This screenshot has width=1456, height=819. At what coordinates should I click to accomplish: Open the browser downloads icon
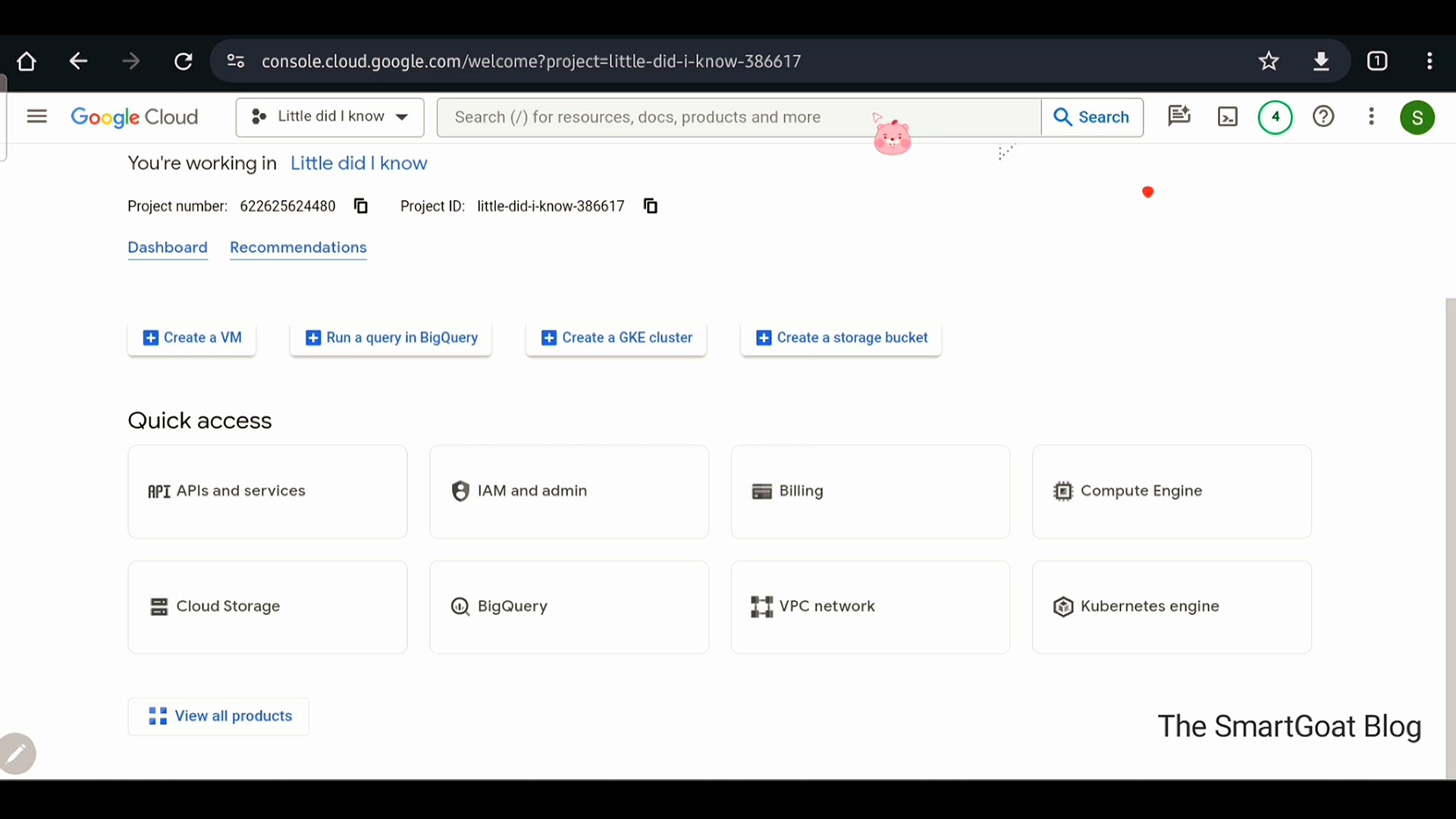point(1322,61)
